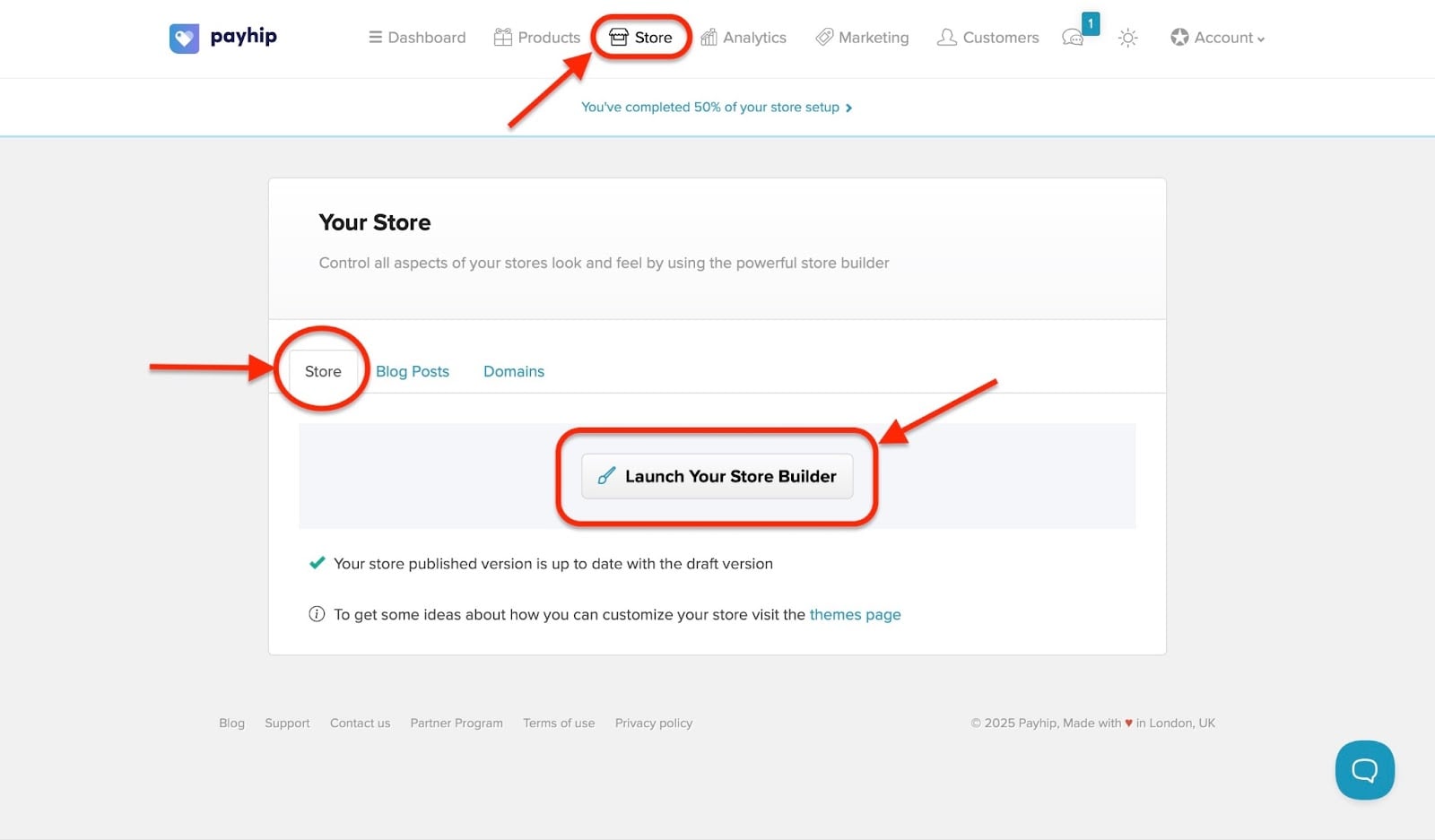Viewport: 1435px width, 840px height.
Task: Expand the store setup progress chevron
Action: pyautogui.click(x=848, y=108)
